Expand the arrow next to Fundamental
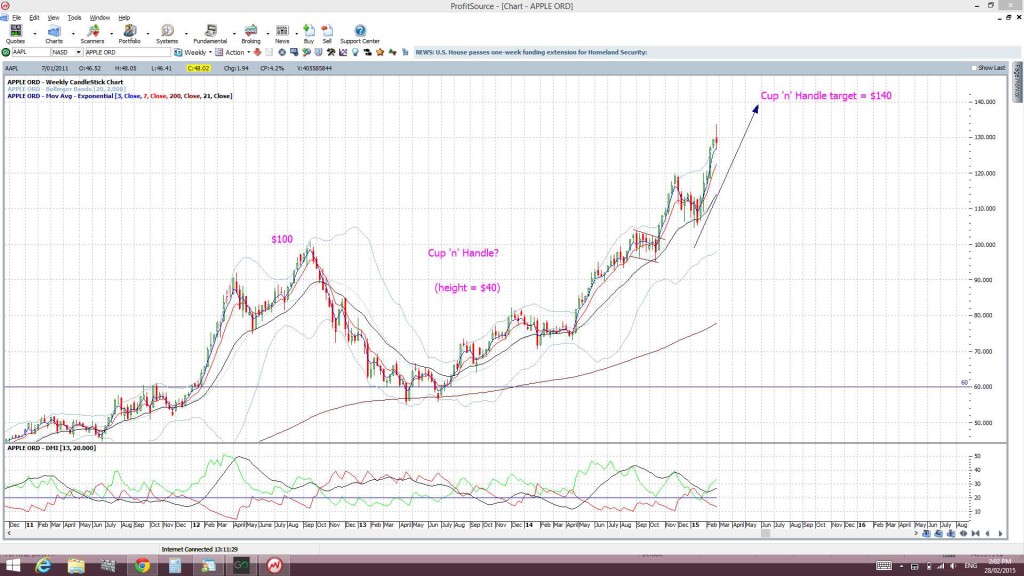The image size is (1024, 576). tap(234, 33)
